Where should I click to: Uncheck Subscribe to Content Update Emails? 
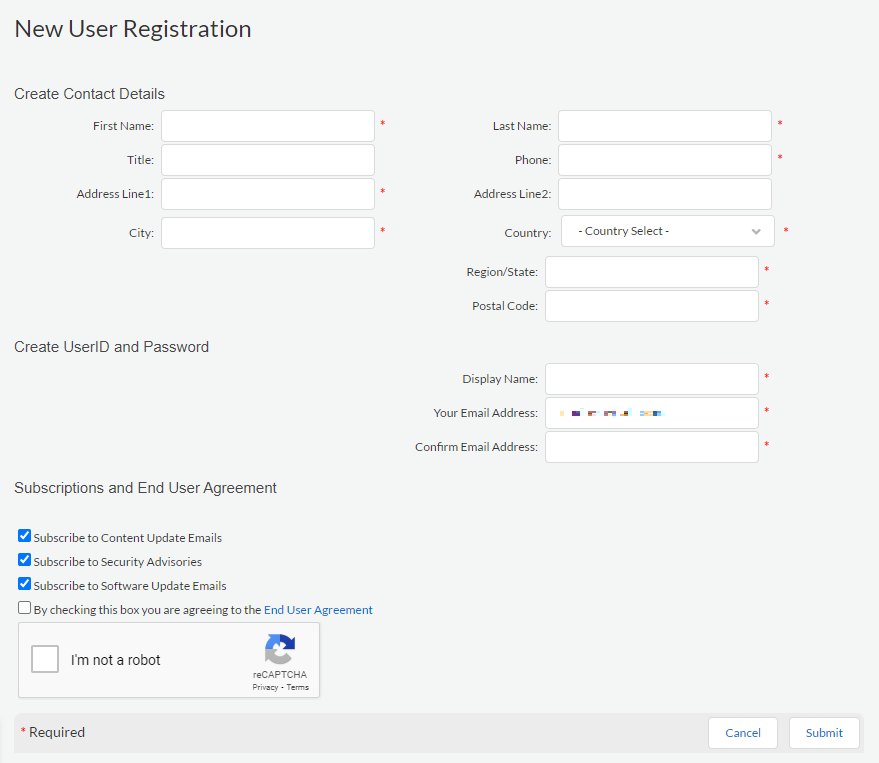point(24,535)
